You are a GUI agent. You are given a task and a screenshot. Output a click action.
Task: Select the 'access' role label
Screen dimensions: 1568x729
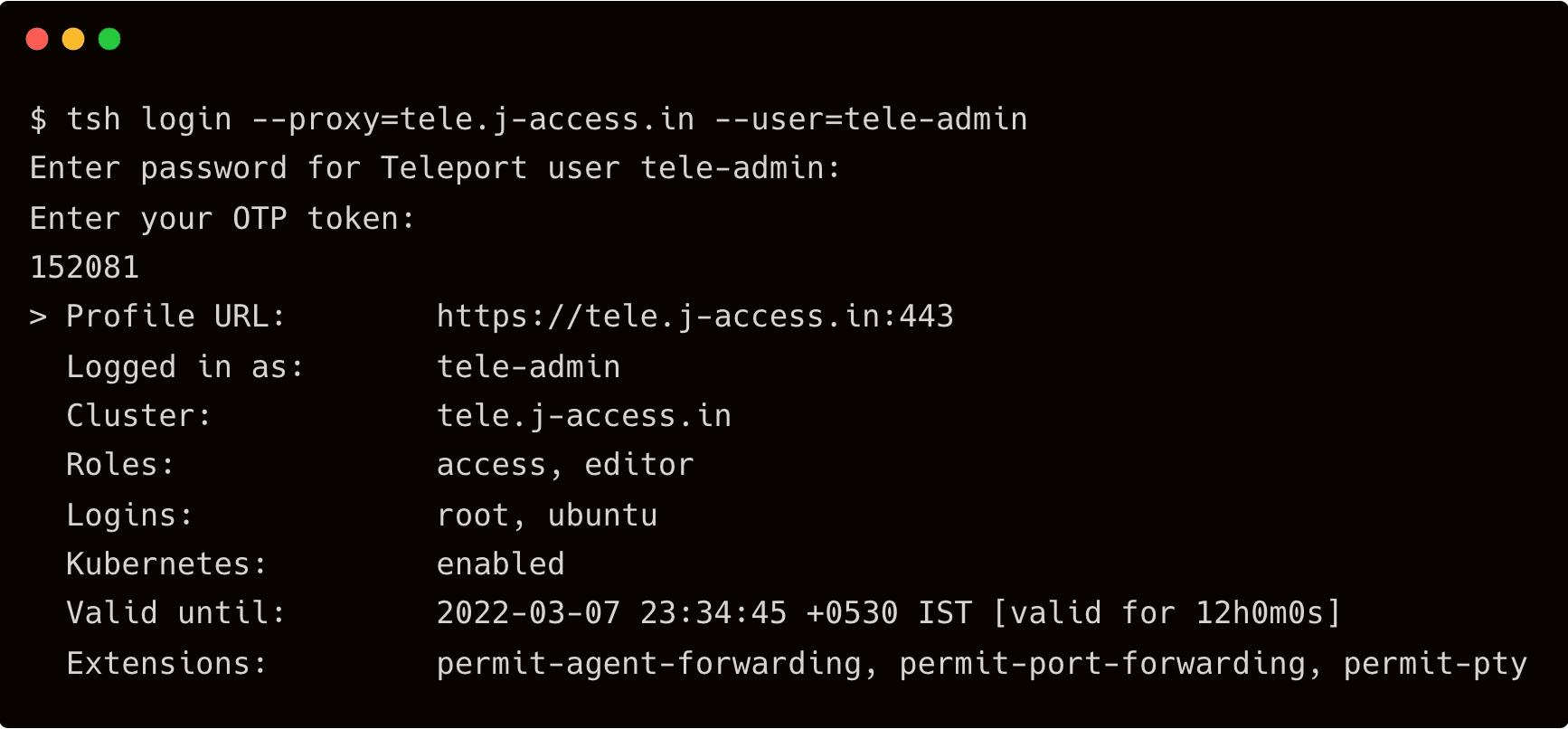tap(492, 464)
